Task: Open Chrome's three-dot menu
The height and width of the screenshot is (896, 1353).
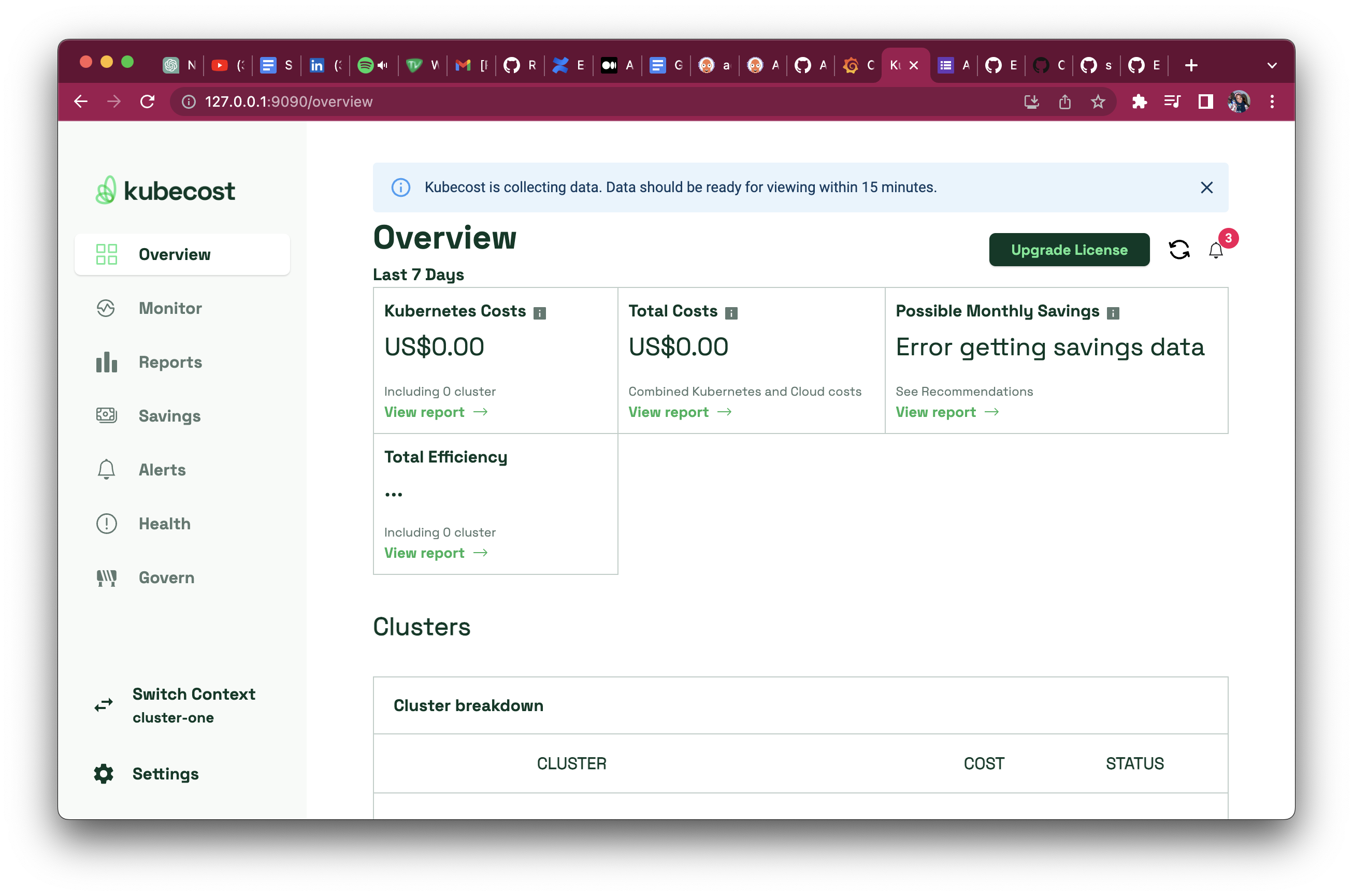Action: point(1272,101)
